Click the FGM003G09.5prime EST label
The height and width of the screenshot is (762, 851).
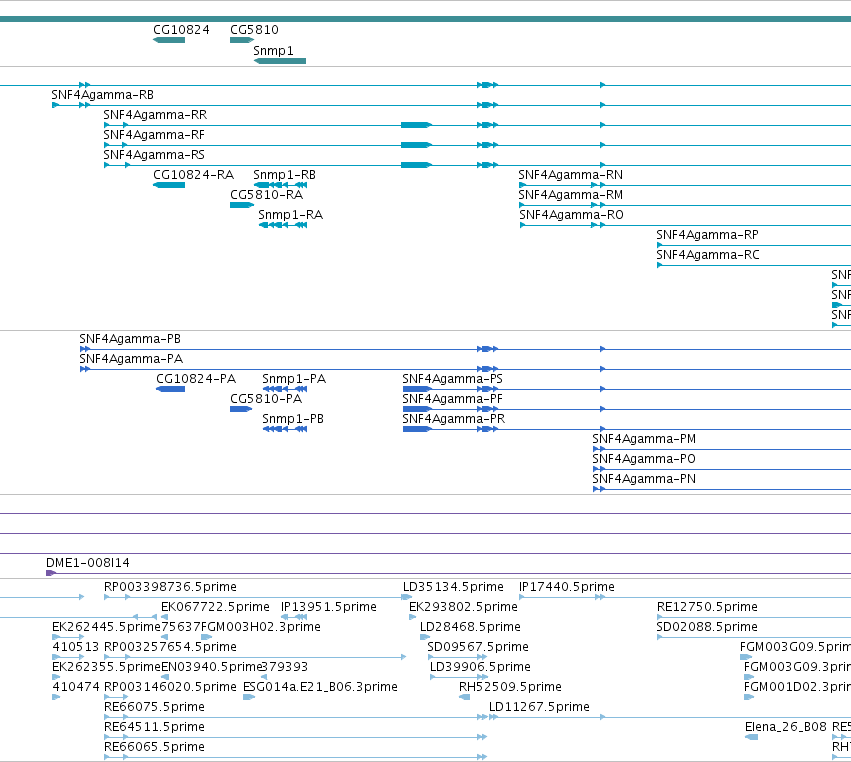(x=795, y=647)
